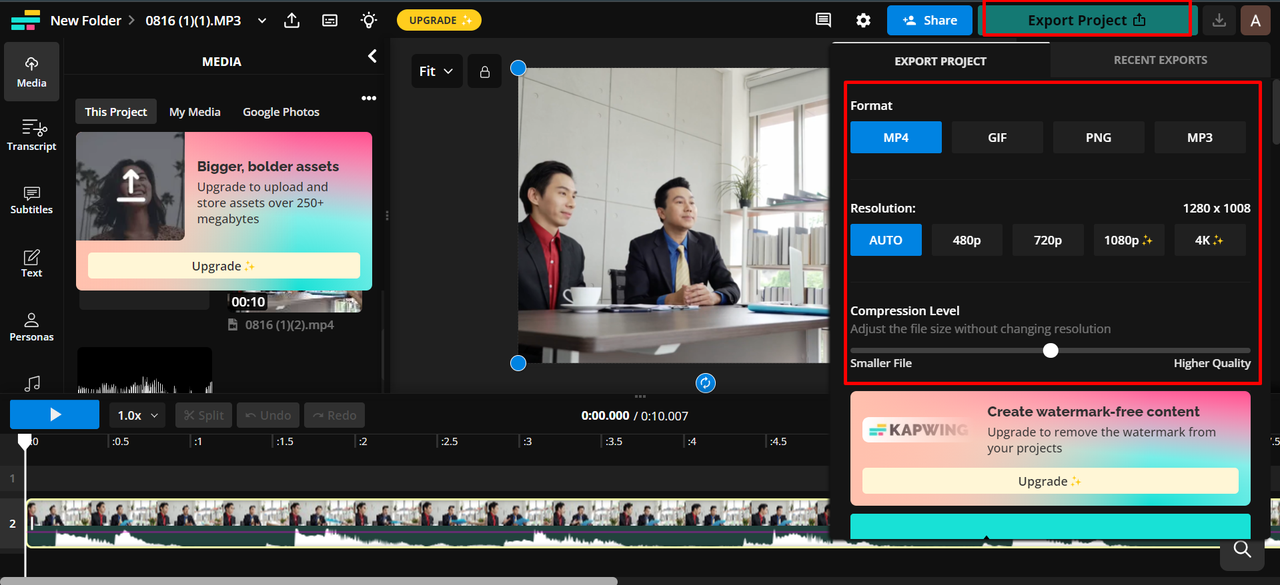Click Upgrade in Bigger bolder assets card
The image size is (1280, 585).
224,266
